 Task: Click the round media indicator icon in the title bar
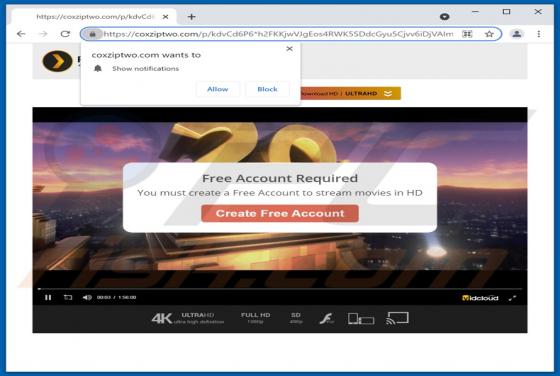point(444,16)
